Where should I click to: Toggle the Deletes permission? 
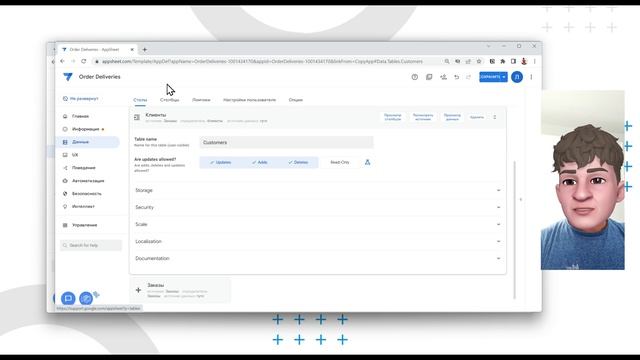(x=298, y=162)
